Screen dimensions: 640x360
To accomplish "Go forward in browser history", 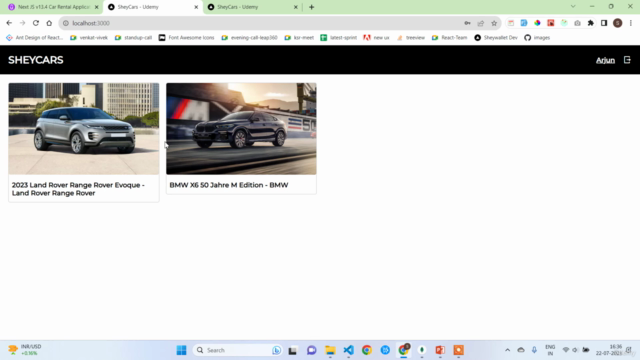I will point(22,23).
